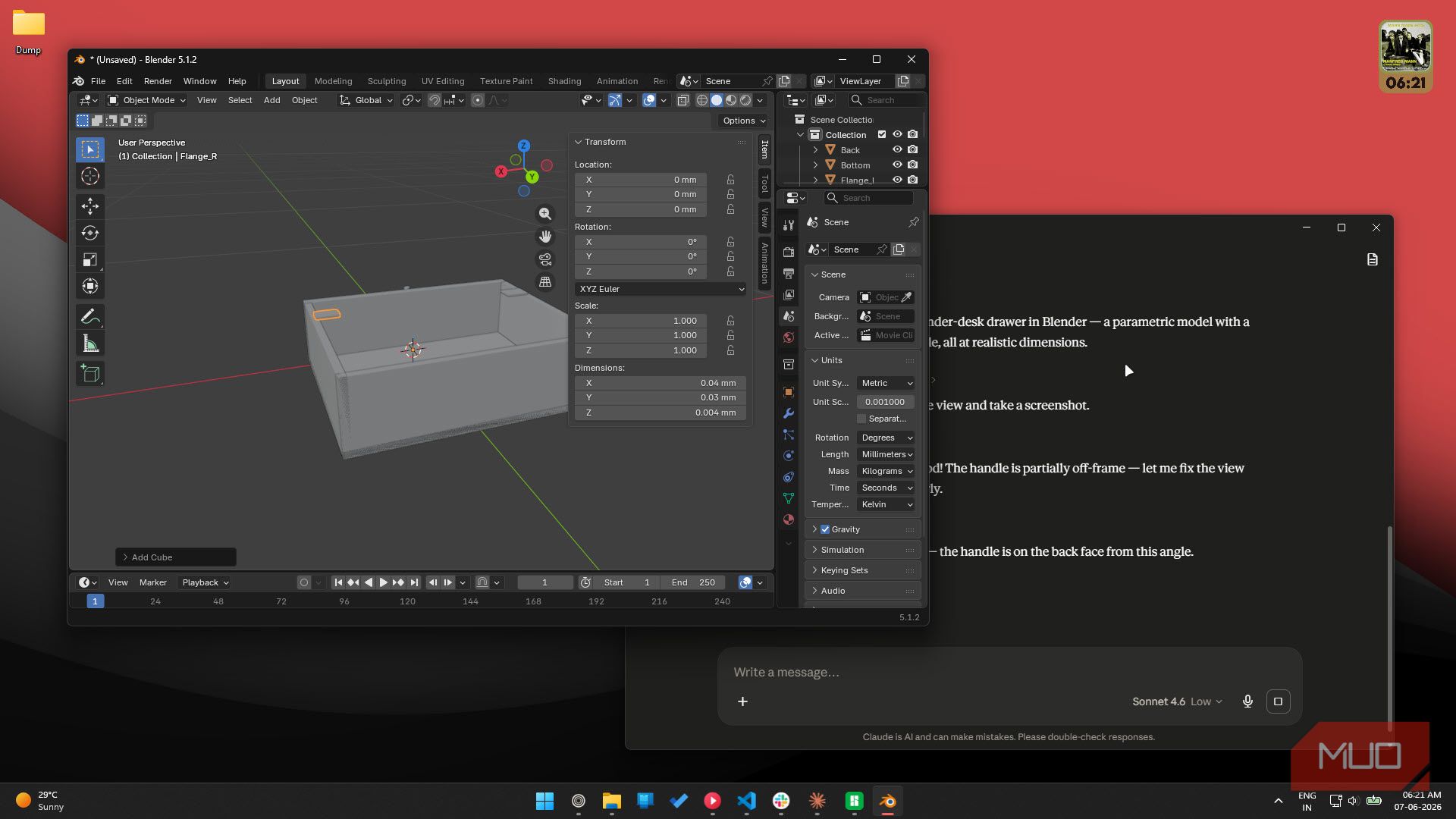Click the Write a message input in Claude
The width and height of the screenshot is (1456, 819).
(x=1009, y=673)
